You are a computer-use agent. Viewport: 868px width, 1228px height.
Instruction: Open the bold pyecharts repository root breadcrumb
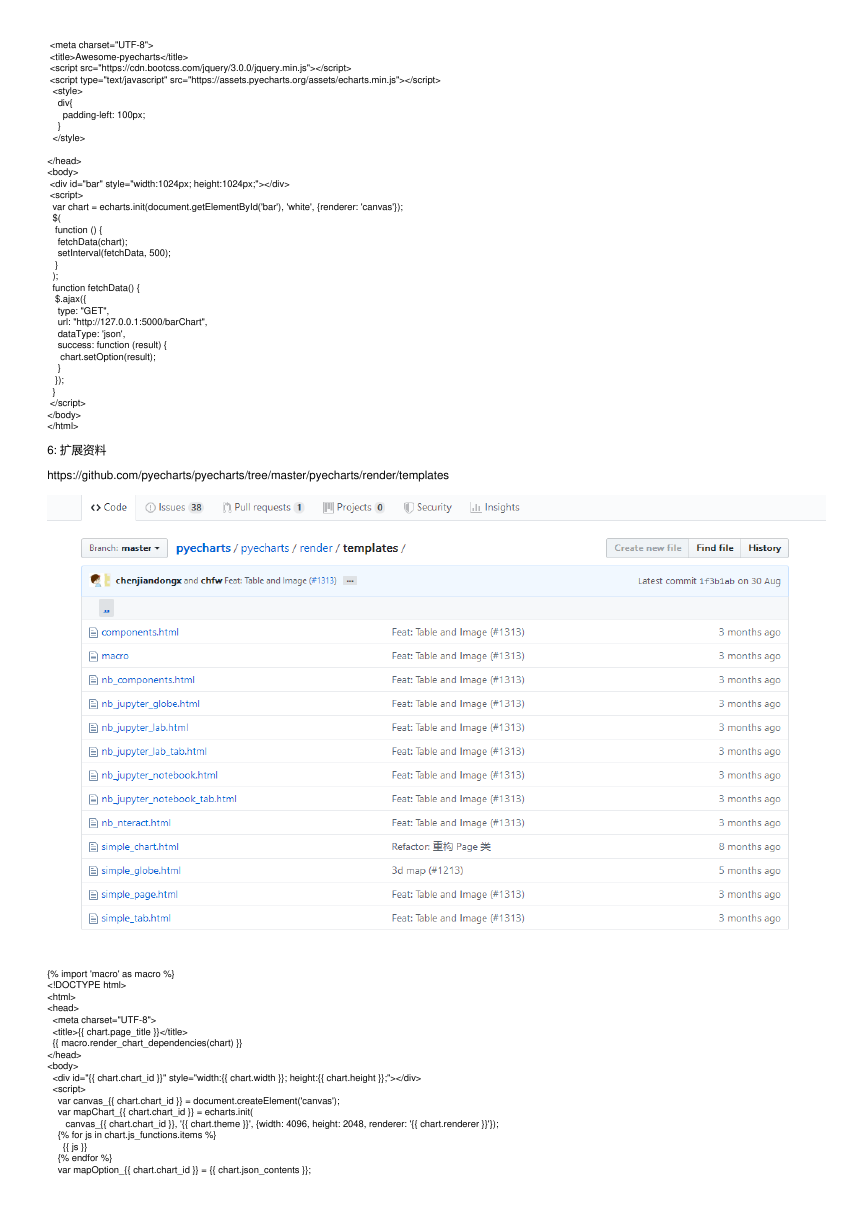[203, 548]
